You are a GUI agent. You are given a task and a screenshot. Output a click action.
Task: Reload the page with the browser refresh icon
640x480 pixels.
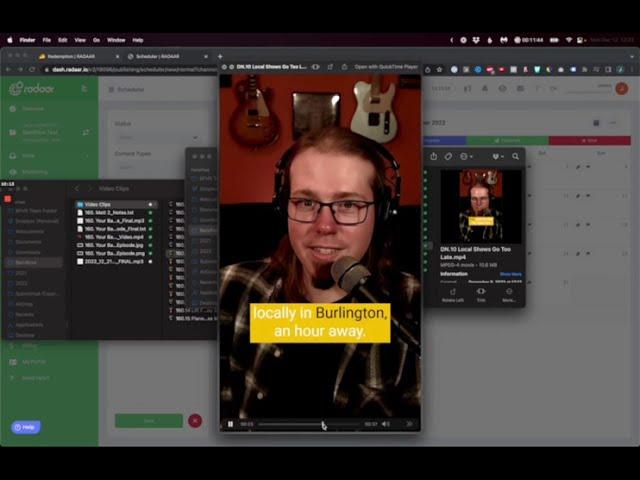[x=32, y=70]
